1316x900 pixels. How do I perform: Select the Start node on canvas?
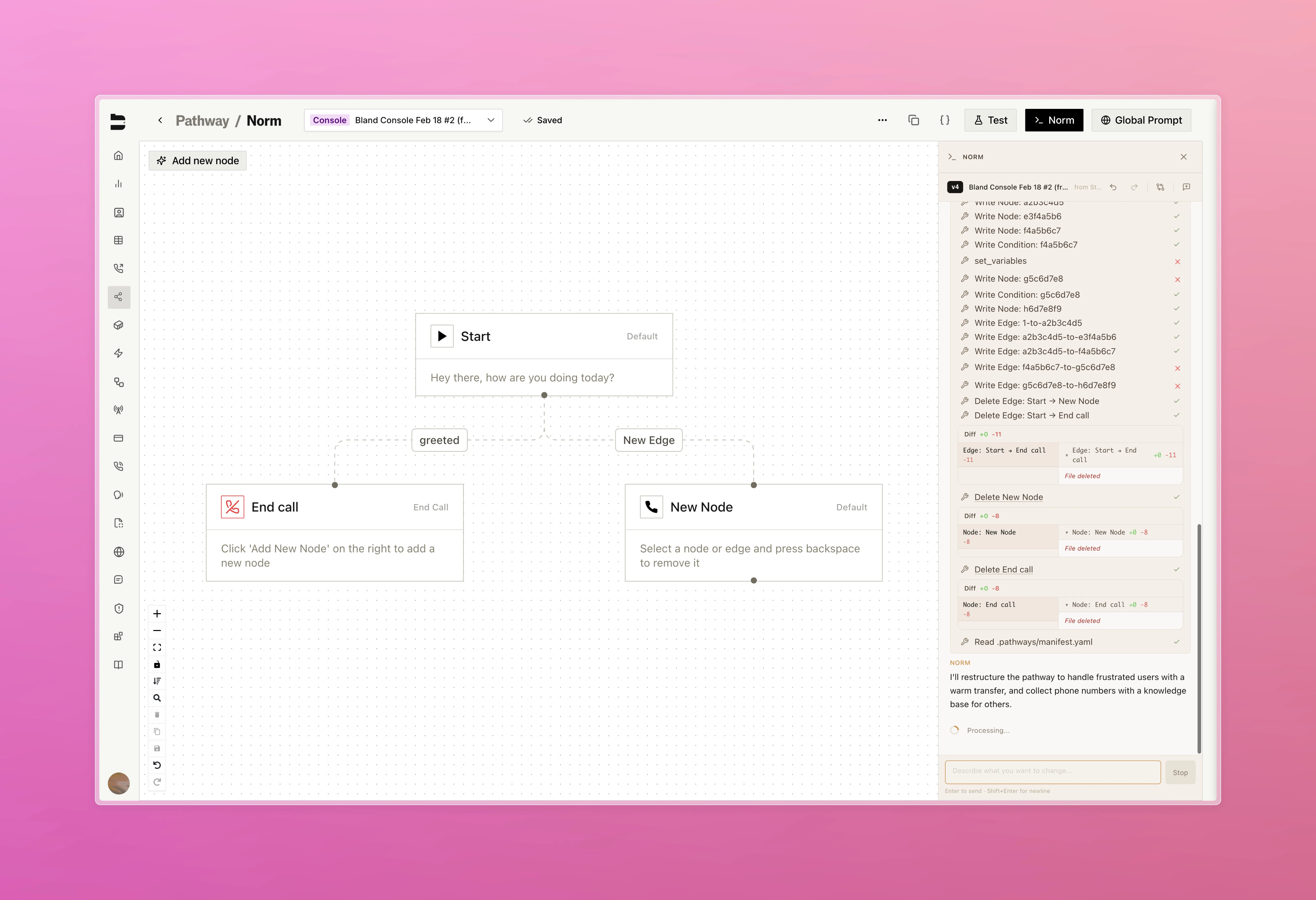tap(544, 354)
